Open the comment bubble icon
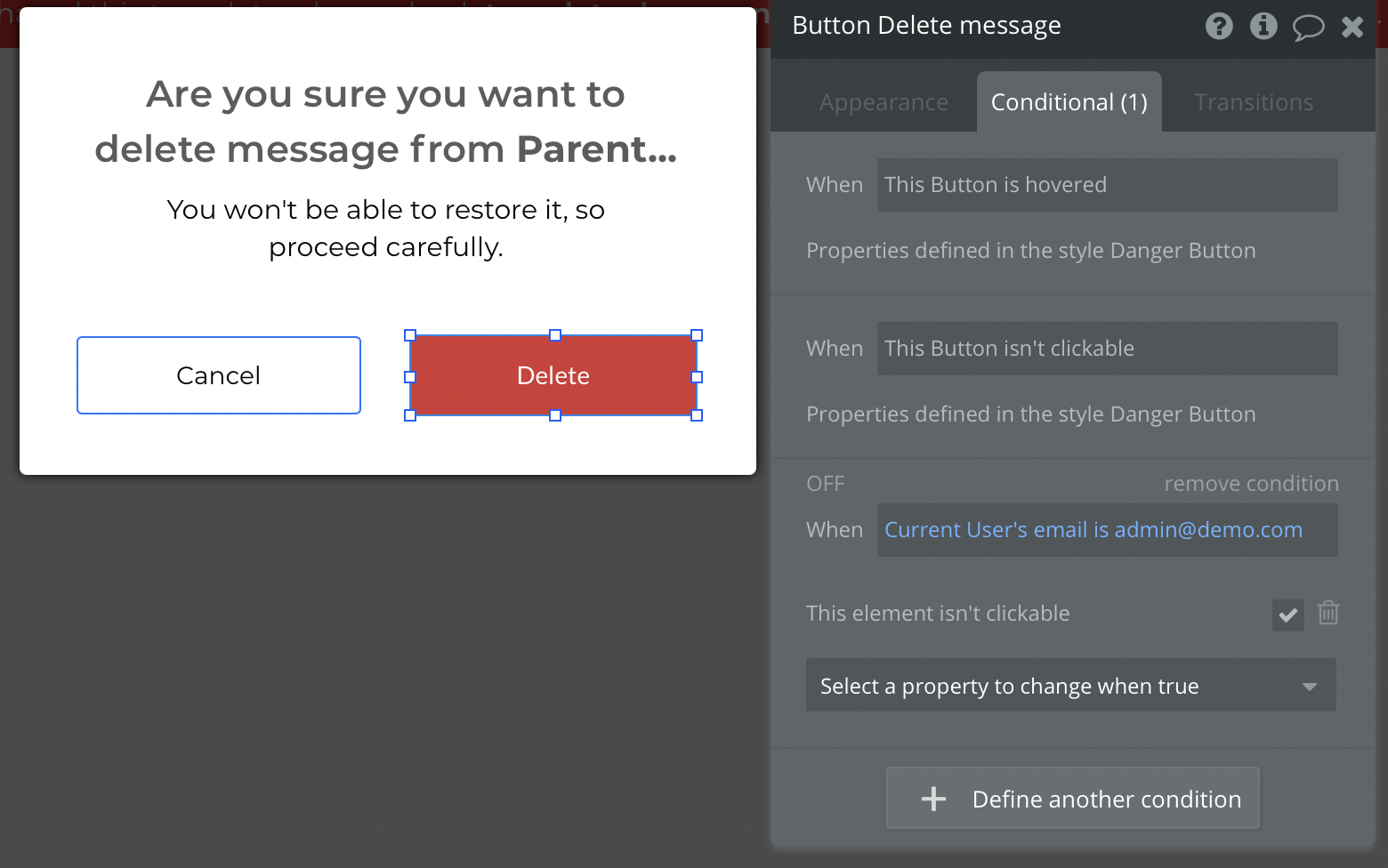Image resolution: width=1388 pixels, height=868 pixels. tap(1308, 28)
